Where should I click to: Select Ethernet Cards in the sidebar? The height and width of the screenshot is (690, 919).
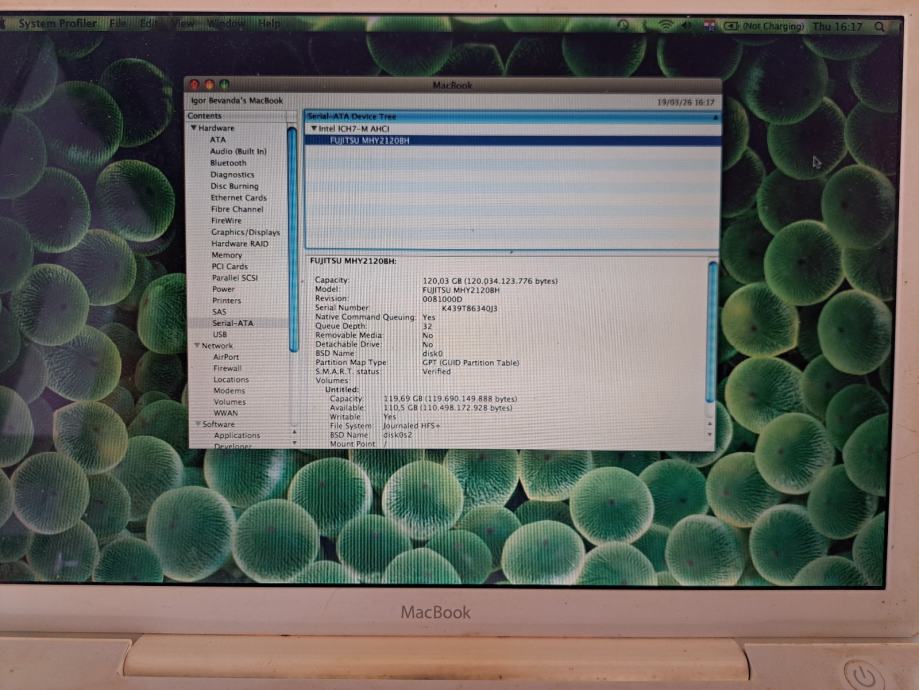[239, 198]
